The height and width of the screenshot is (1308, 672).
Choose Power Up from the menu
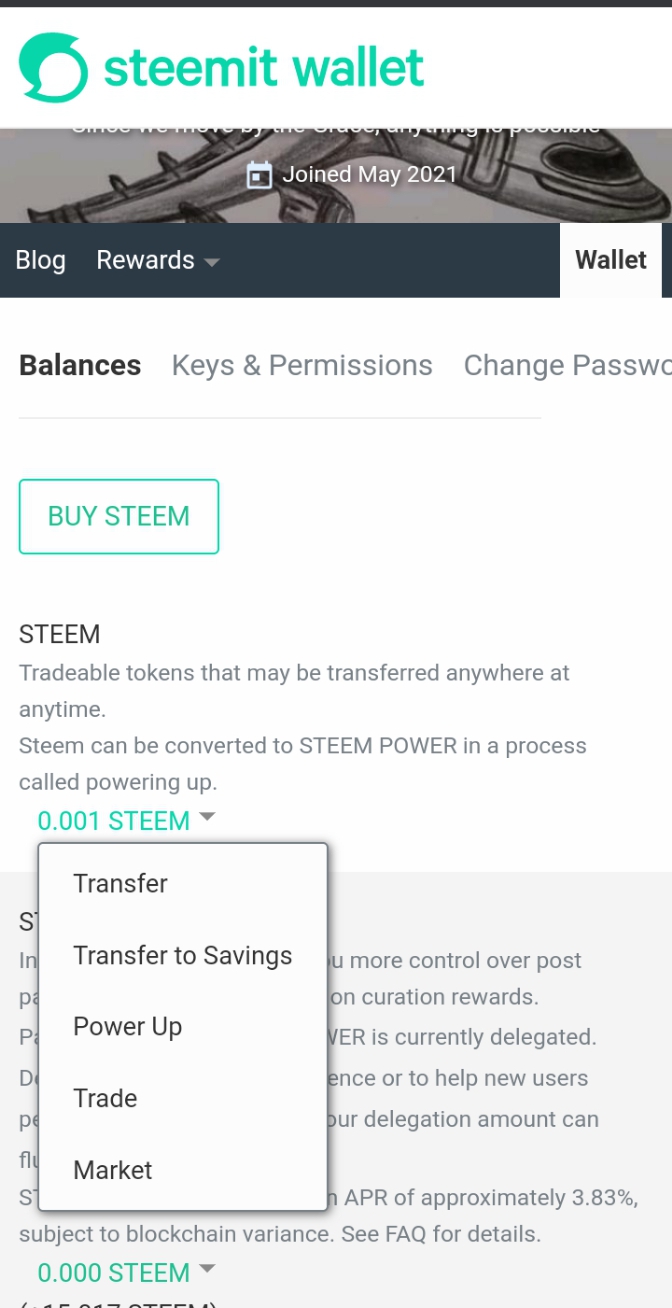(127, 1027)
